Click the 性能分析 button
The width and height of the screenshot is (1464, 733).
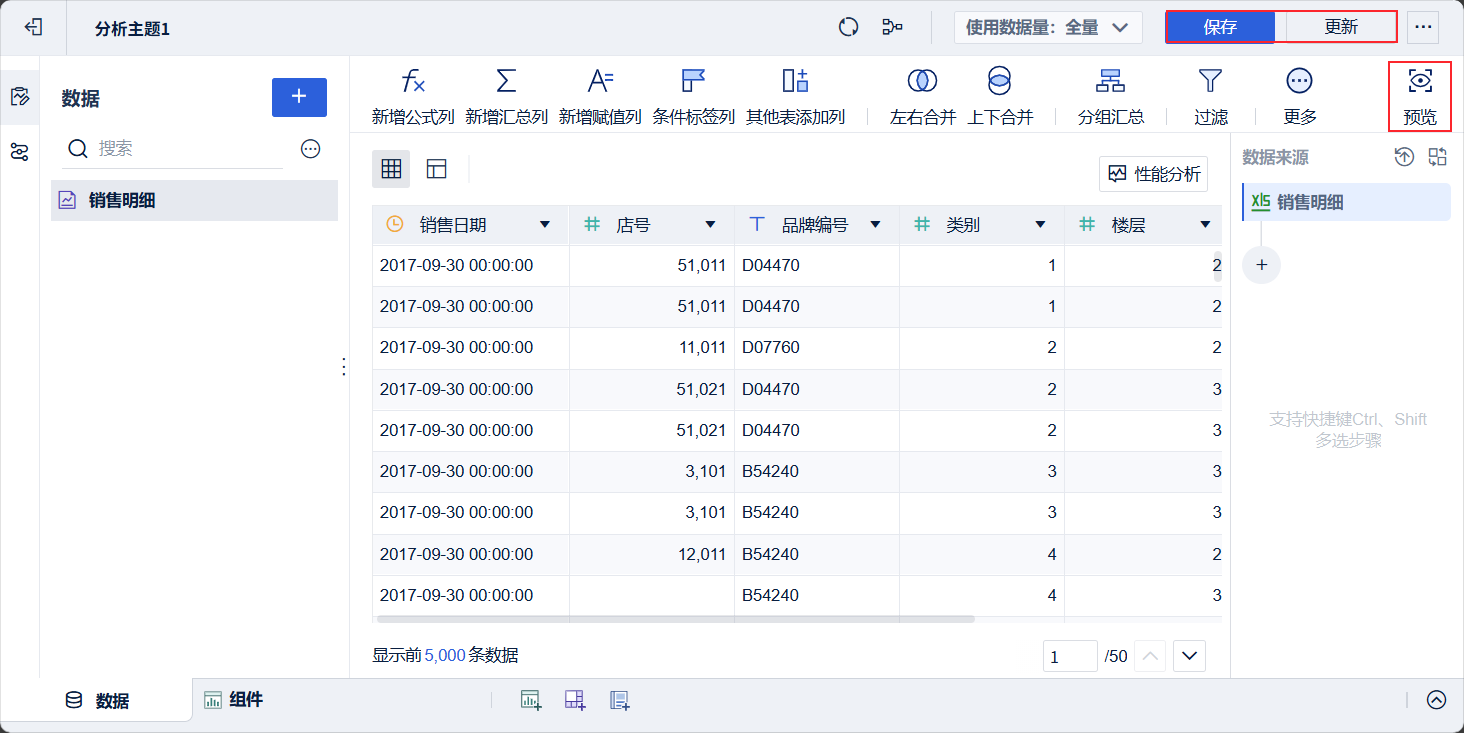[x=1153, y=174]
